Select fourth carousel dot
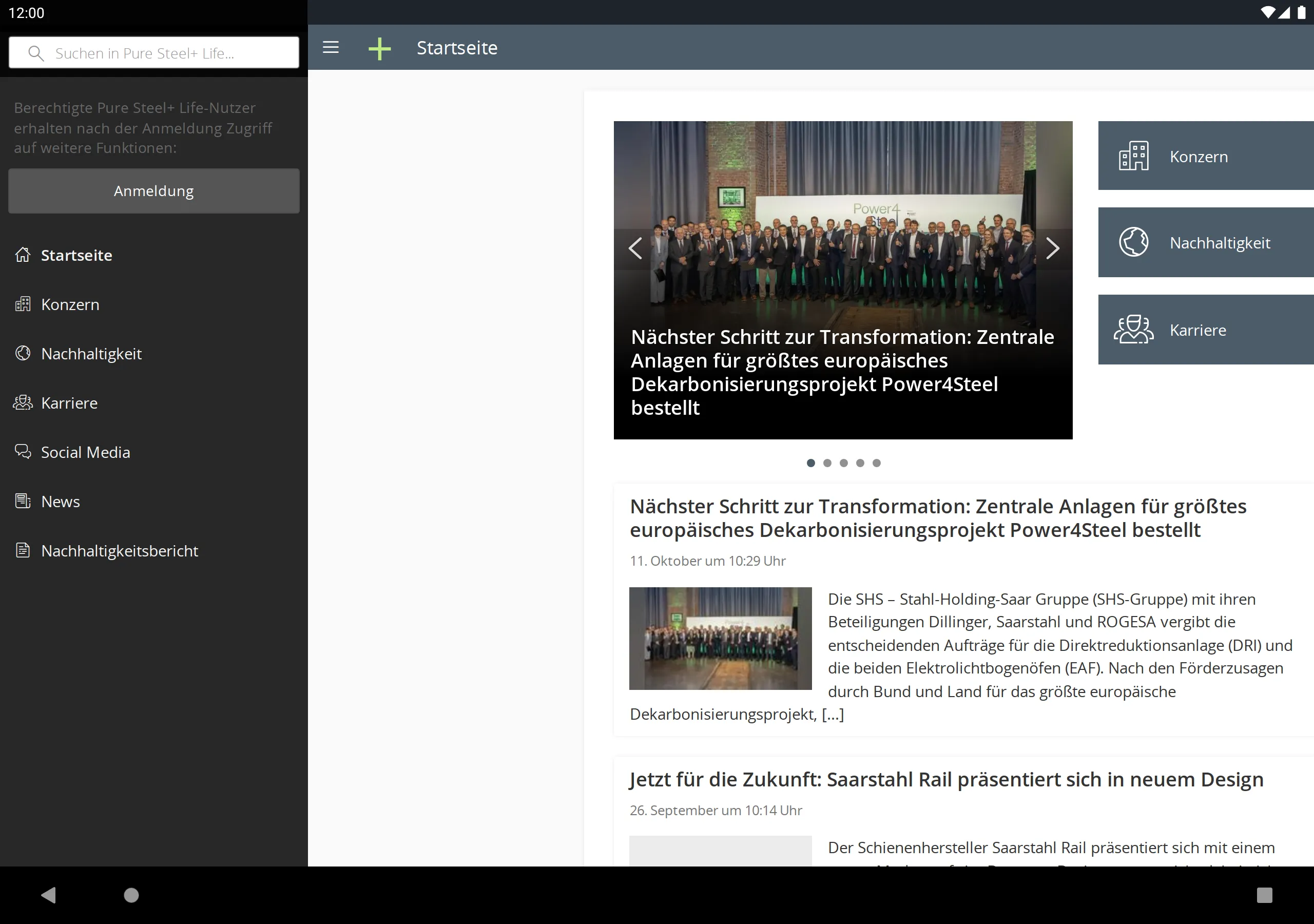The image size is (1314, 924). 860,463
